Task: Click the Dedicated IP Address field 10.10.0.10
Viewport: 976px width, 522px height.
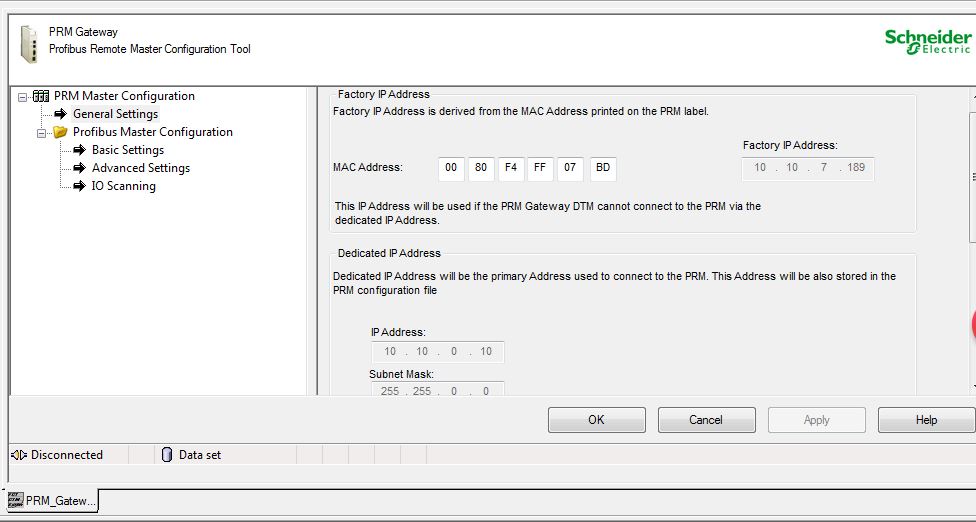Action: [x=438, y=352]
